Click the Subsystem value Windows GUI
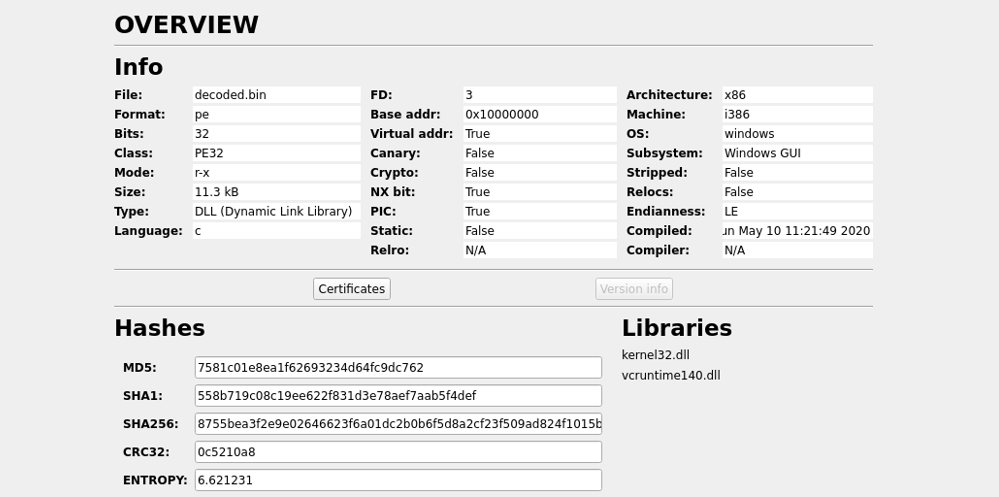This screenshot has width=999, height=497. coord(797,154)
